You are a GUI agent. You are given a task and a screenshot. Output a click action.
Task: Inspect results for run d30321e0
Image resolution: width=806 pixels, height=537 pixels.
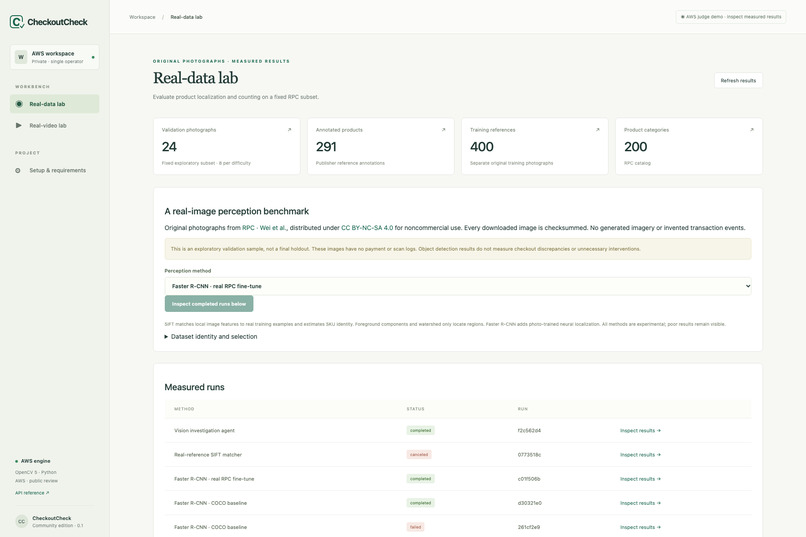640,503
